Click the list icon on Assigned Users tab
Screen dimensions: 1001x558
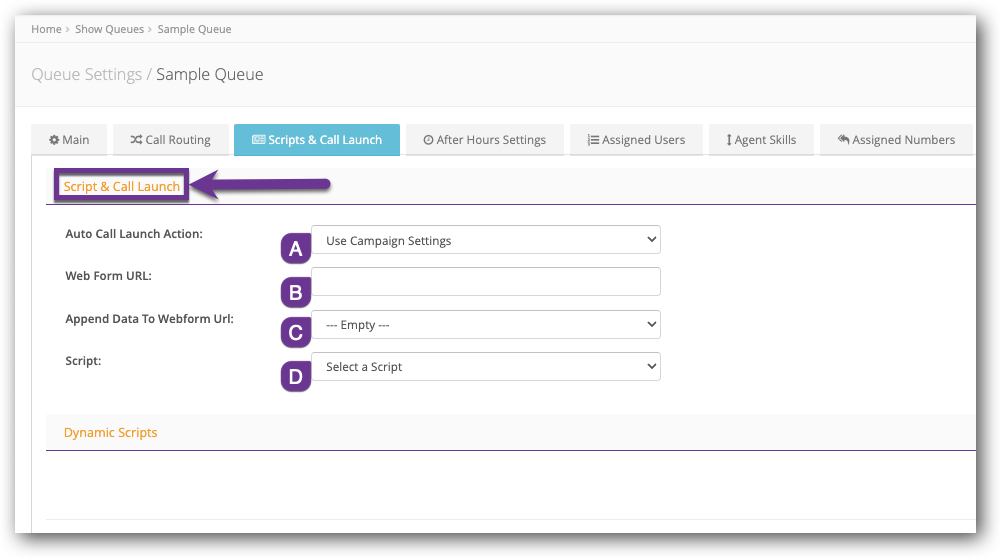click(x=593, y=140)
